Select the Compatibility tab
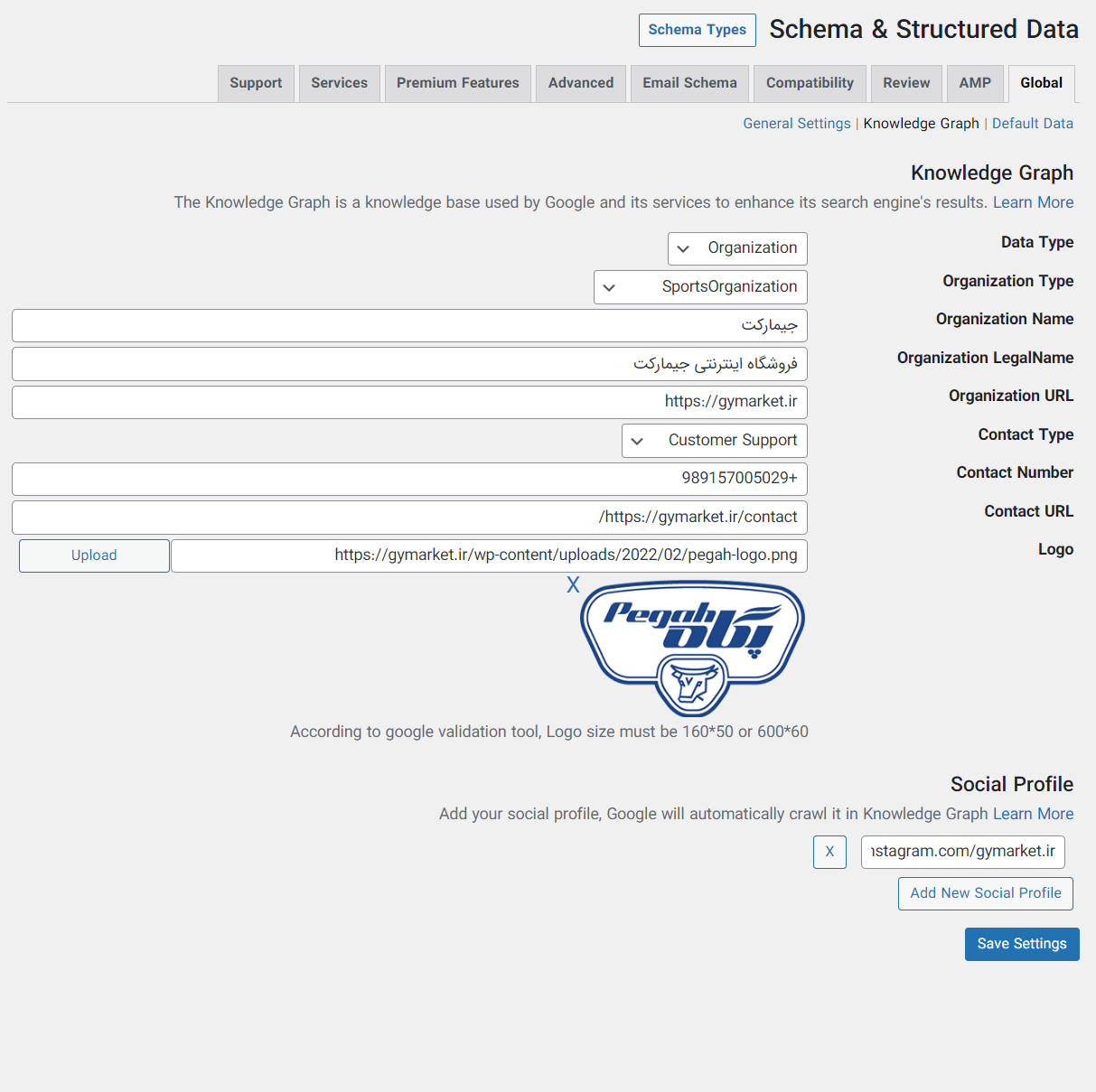Screen dimensions: 1096x1092 810,83
